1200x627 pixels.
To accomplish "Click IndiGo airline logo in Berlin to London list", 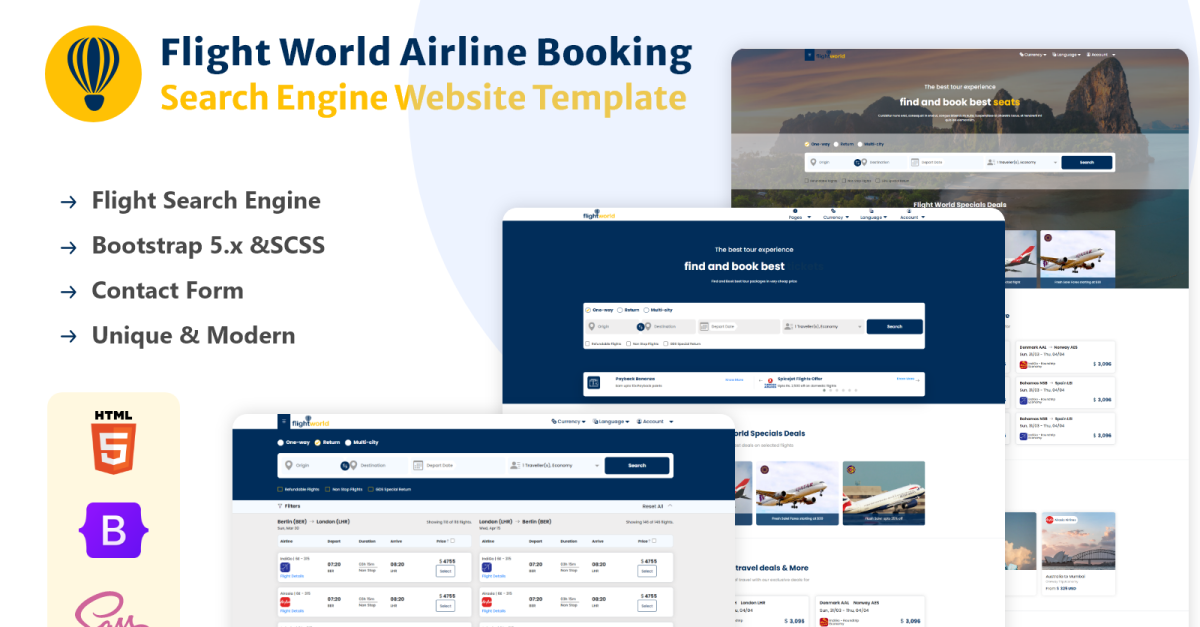I will [285, 567].
